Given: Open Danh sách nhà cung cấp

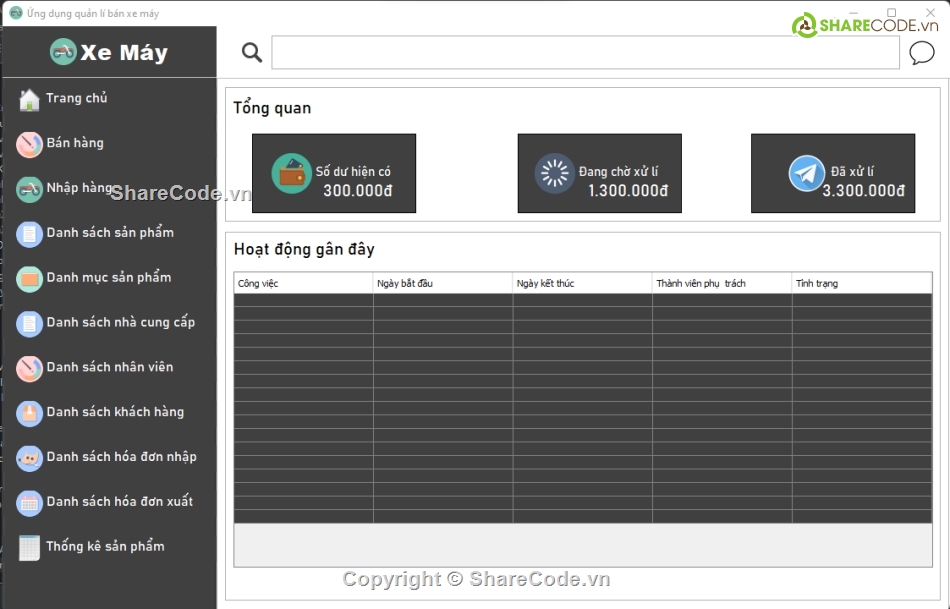Looking at the screenshot, I should pyautogui.click(x=120, y=323).
